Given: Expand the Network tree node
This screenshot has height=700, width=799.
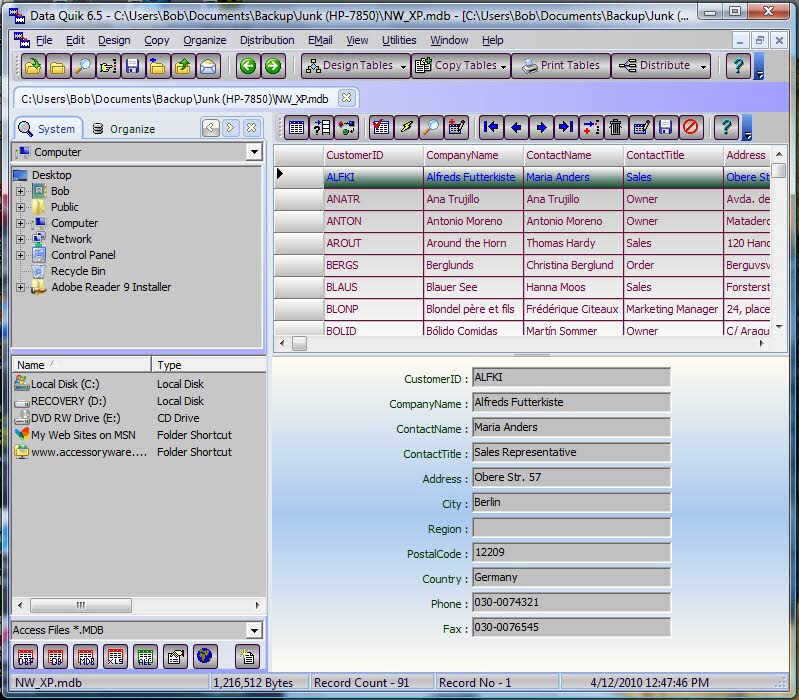Looking at the screenshot, I should point(20,240).
